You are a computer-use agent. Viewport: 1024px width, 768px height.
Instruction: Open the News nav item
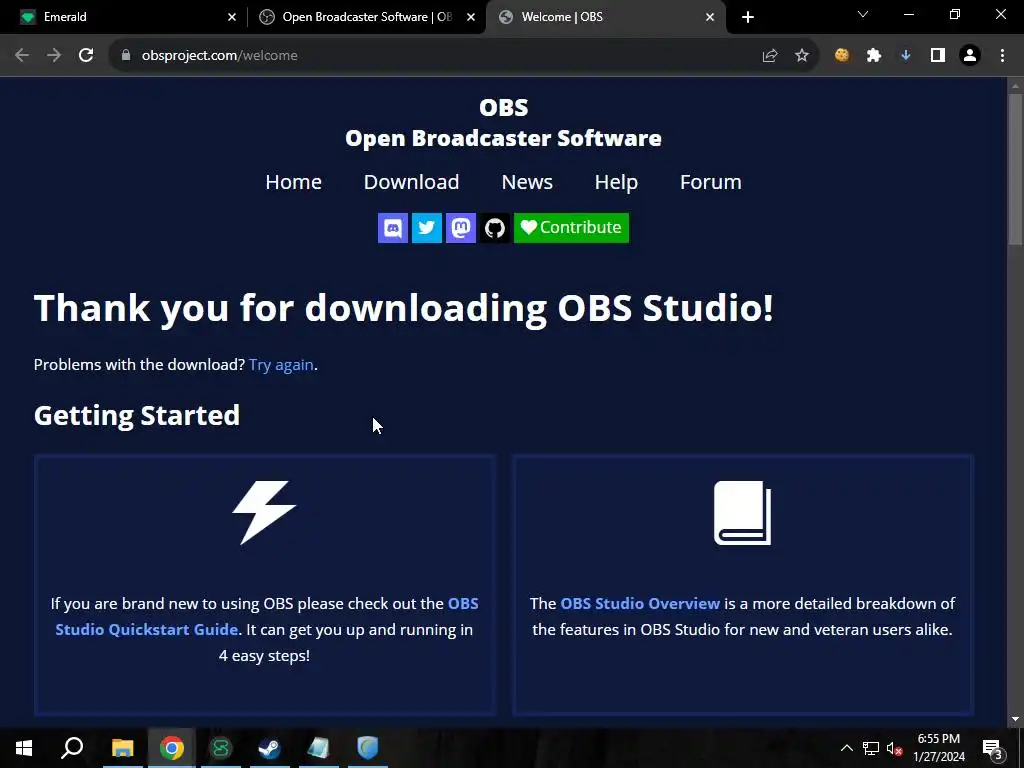pos(527,182)
